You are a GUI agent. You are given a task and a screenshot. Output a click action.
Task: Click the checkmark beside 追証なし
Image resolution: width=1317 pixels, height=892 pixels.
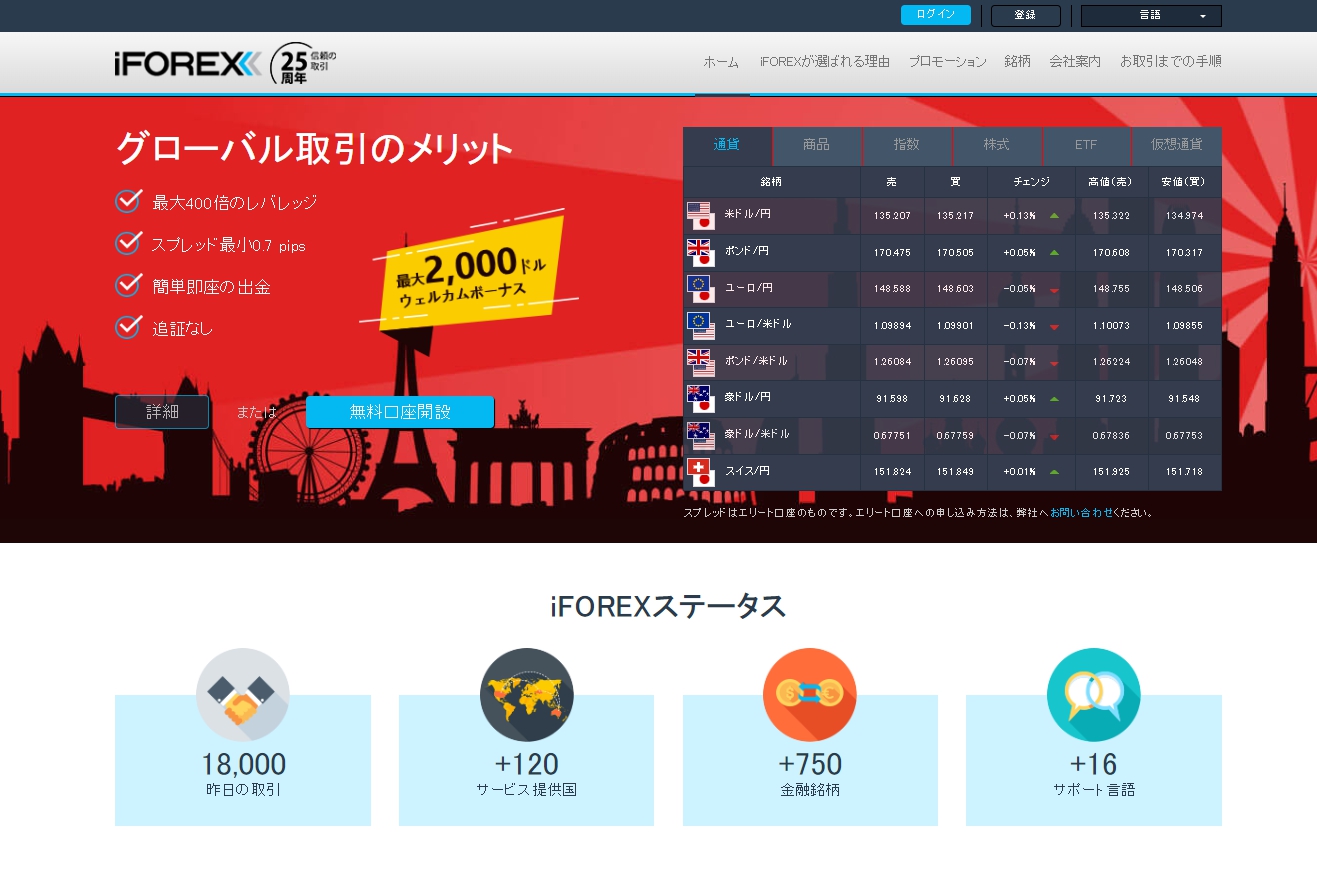(x=128, y=327)
